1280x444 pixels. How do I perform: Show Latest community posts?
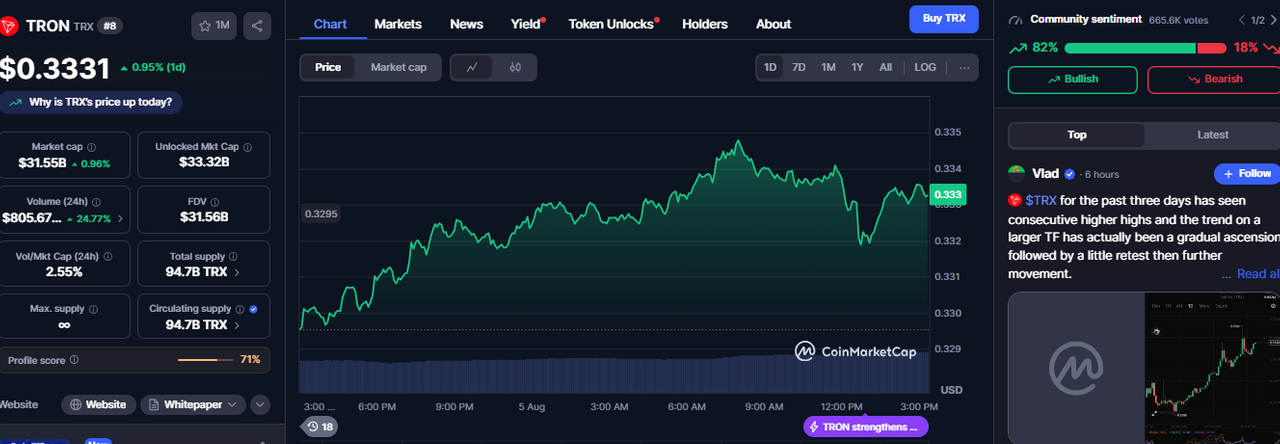click(x=1213, y=135)
